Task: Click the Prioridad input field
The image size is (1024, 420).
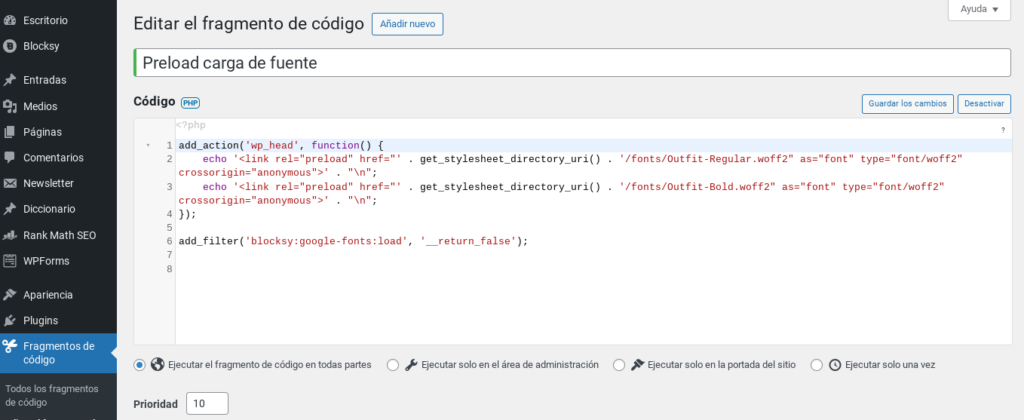Action: tap(207, 404)
